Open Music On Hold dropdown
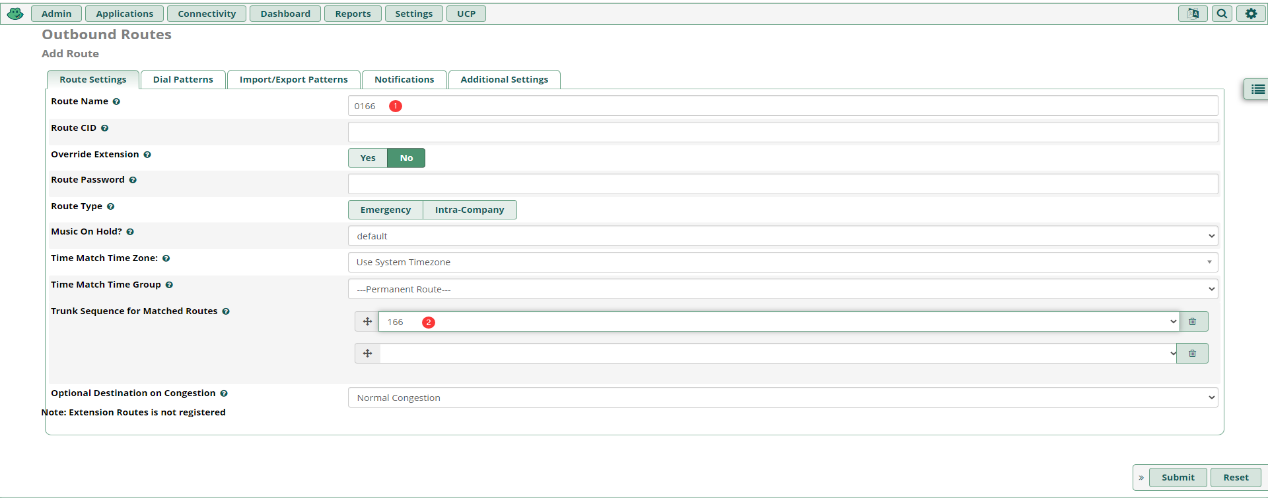1268x498 pixels. click(x=783, y=236)
